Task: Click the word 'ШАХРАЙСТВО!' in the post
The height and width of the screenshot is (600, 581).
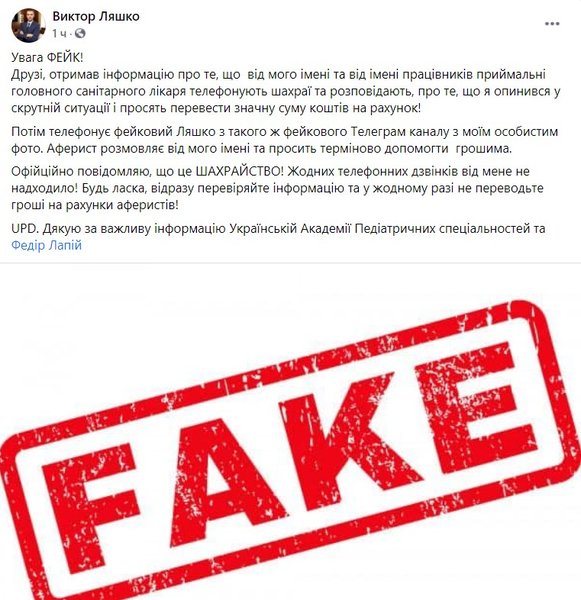Action: pyautogui.click(x=240, y=171)
